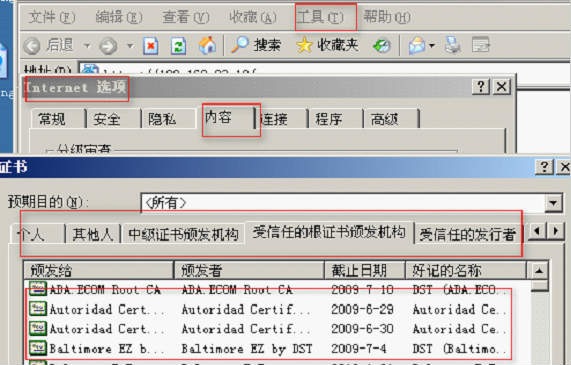Open Forward button history dropdown arrow

[x=130, y=46]
